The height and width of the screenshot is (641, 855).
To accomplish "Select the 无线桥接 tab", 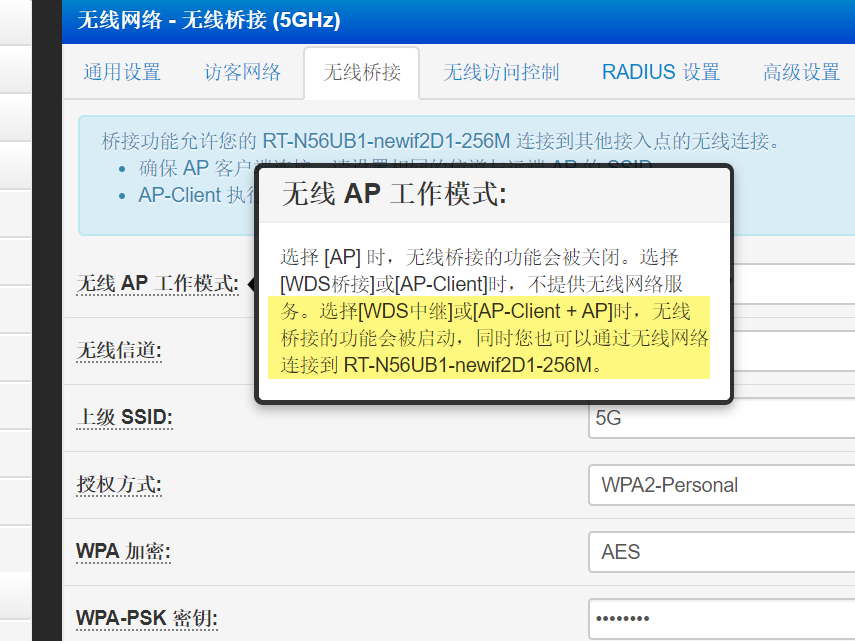I will 361,72.
